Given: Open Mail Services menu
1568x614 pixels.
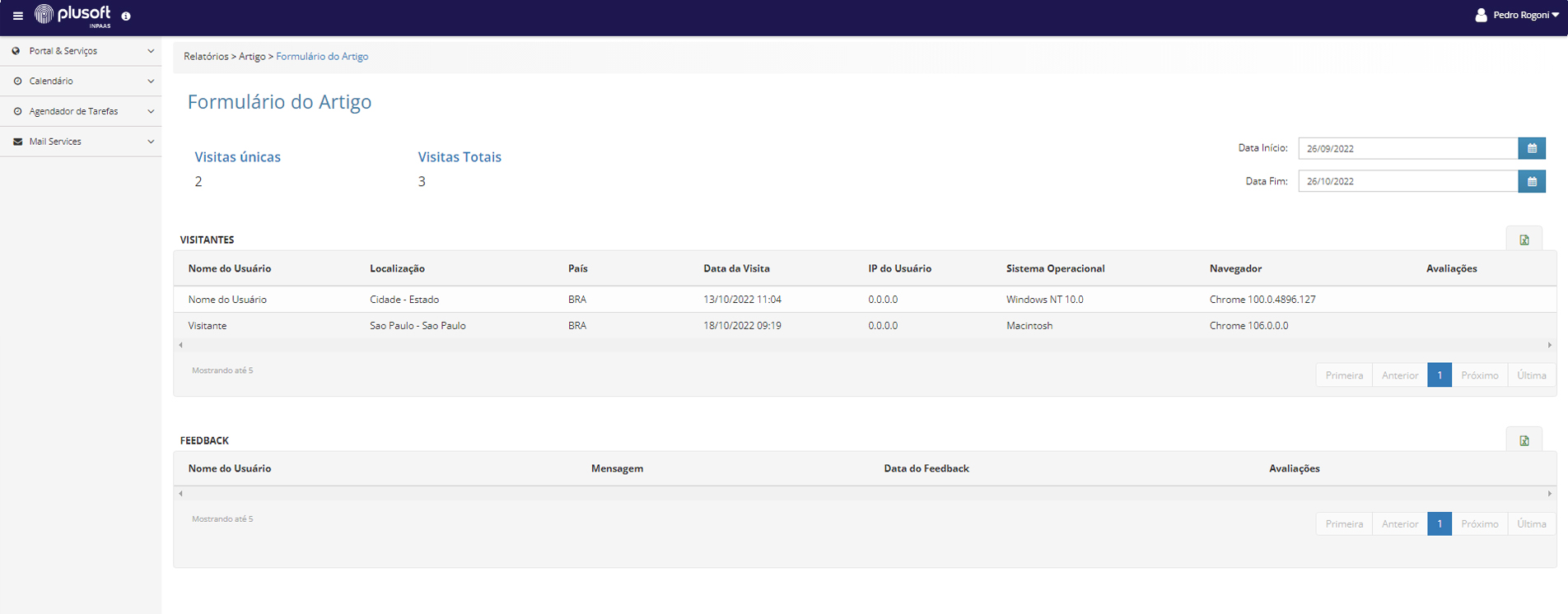Looking at the screenshot, I should 81,142.
